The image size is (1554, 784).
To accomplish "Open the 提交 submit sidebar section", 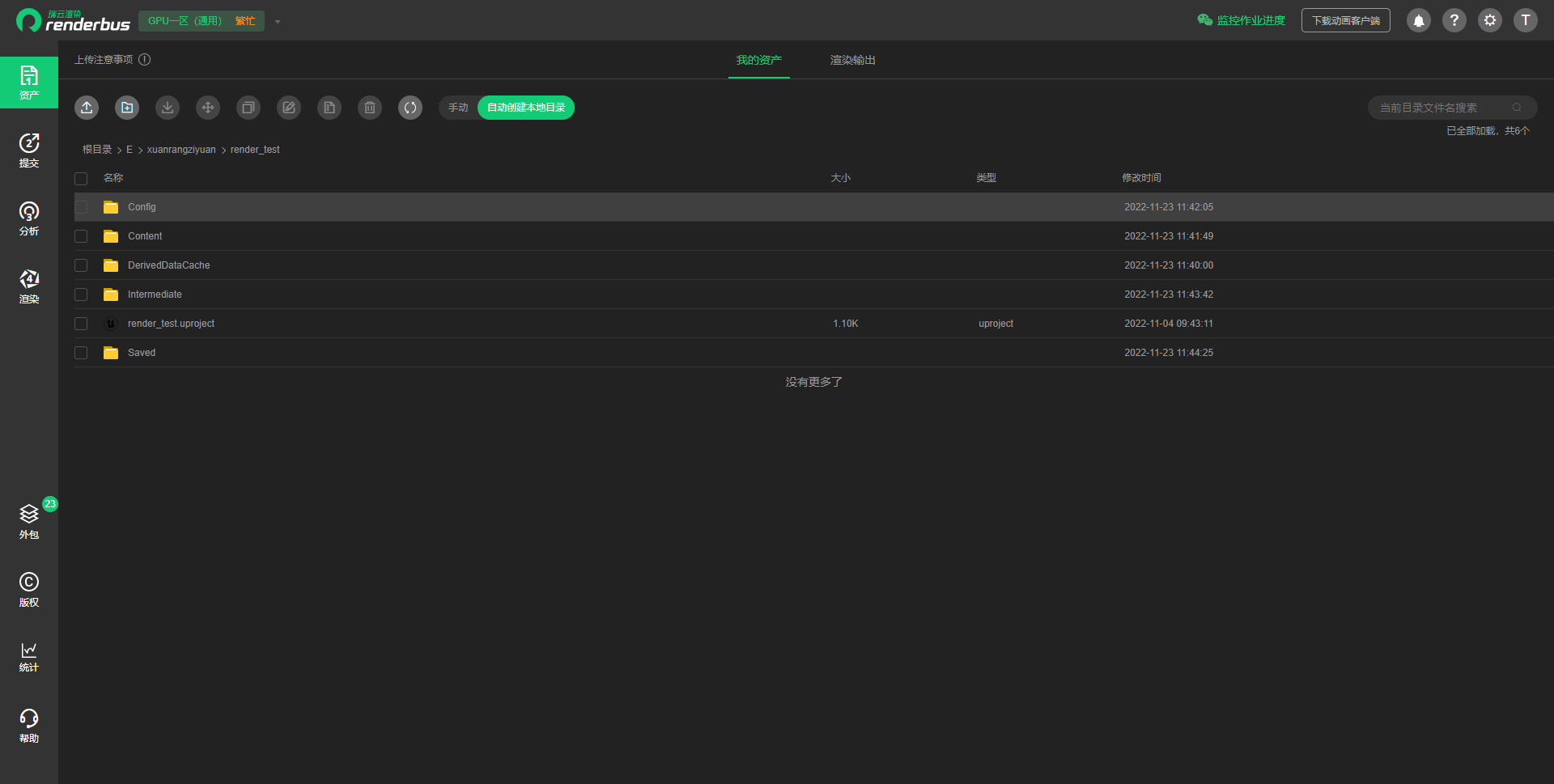I will tap(29, 150).
